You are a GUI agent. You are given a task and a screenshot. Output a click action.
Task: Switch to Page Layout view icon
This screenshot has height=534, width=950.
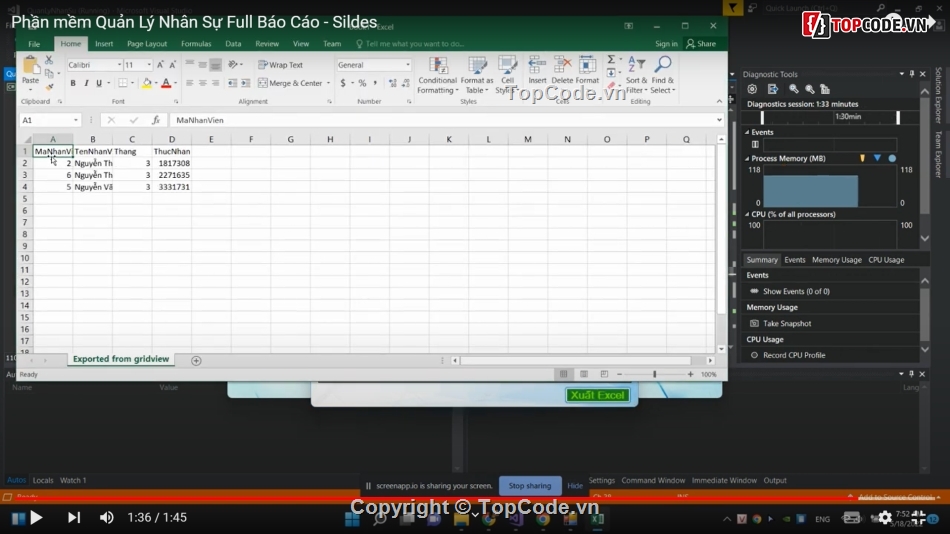pyautogui.click(x=583, y=375)
